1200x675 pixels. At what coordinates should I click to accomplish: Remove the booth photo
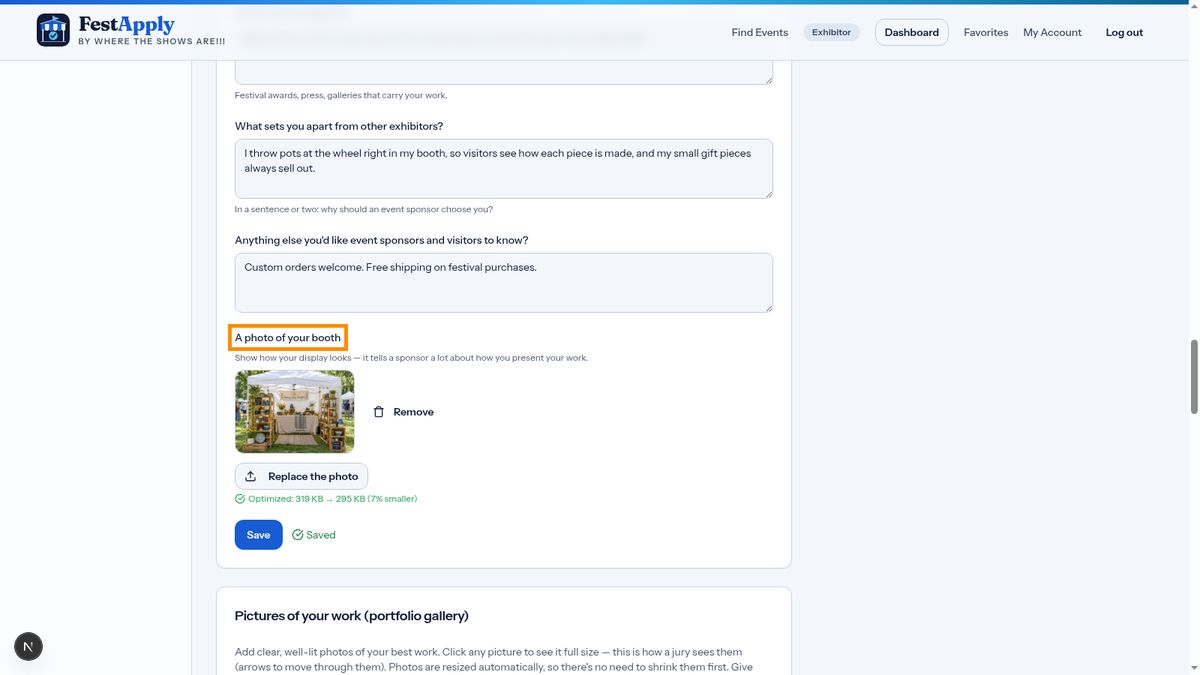click(403, 412)
